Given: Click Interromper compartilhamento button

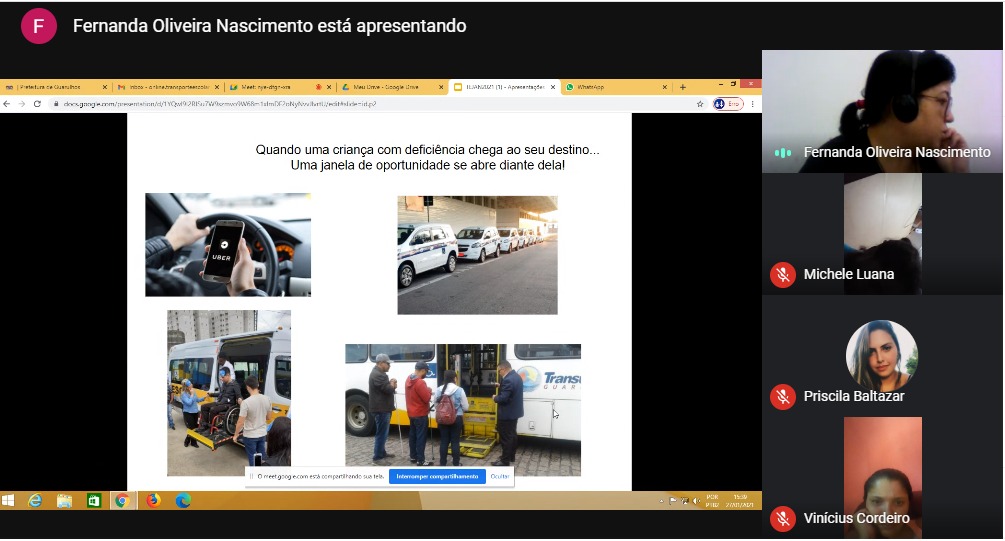Looking at the screenshot, I should 437,477.
